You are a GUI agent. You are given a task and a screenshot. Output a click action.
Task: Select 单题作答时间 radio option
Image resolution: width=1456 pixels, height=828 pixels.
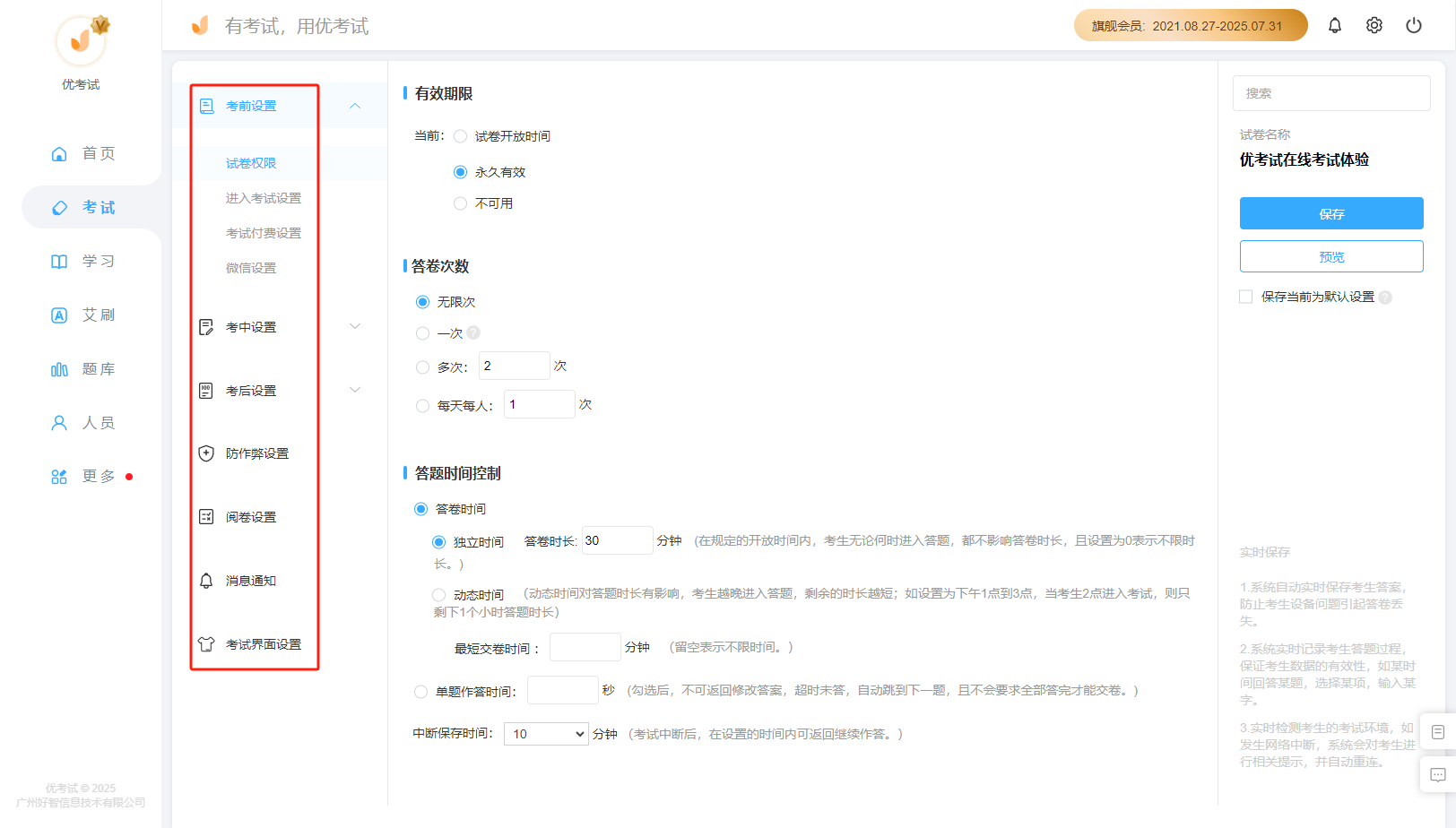point(420,692)
